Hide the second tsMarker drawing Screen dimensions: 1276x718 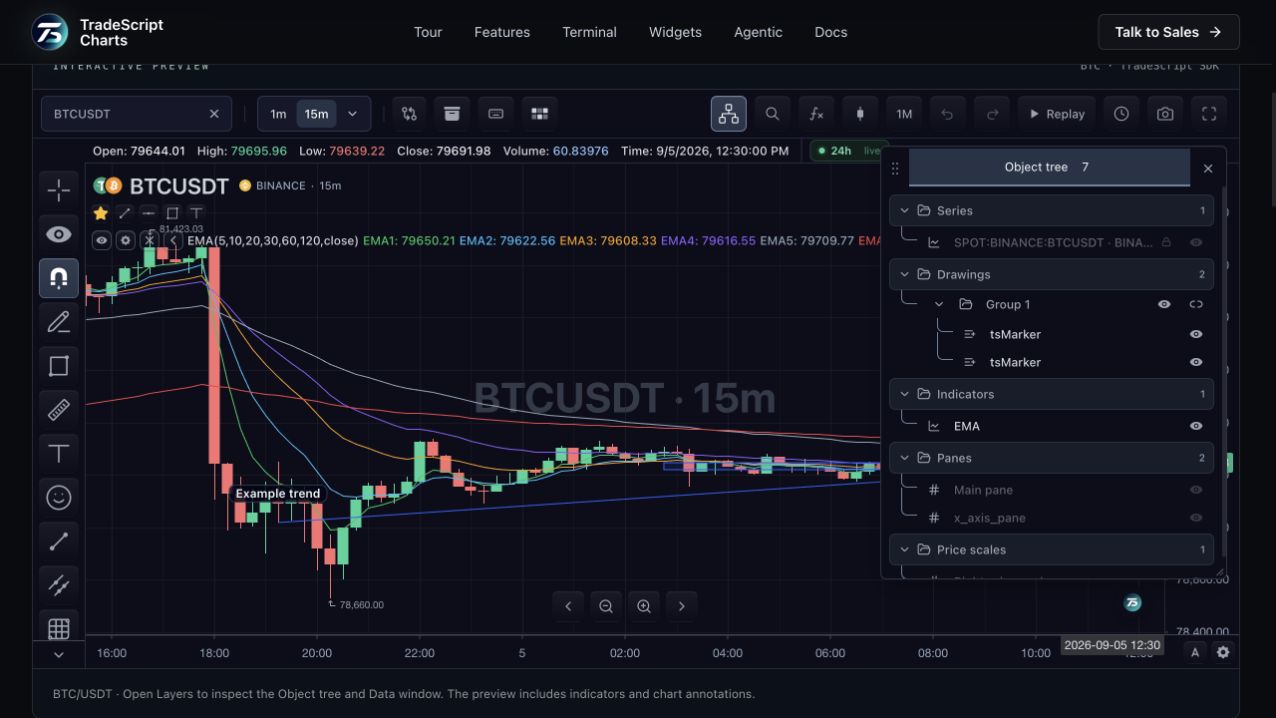[x=1196, y=362]
